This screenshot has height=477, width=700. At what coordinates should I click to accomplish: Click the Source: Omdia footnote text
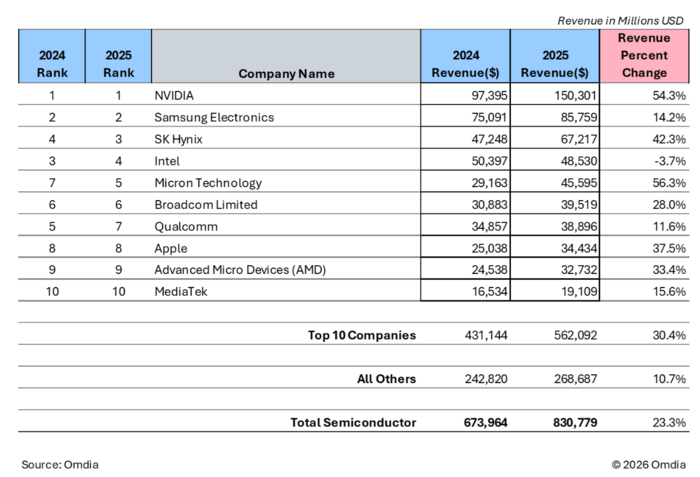pos(60,464)
